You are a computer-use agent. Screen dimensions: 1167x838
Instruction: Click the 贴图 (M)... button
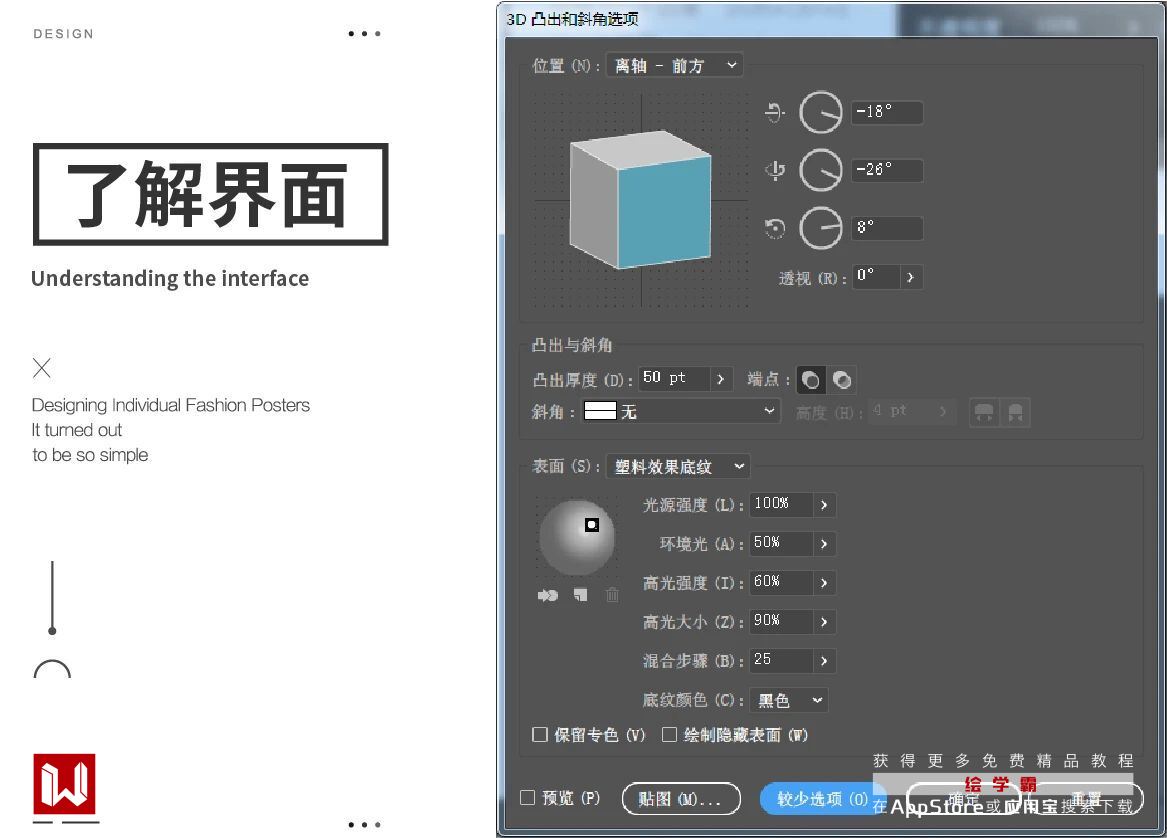681,799
